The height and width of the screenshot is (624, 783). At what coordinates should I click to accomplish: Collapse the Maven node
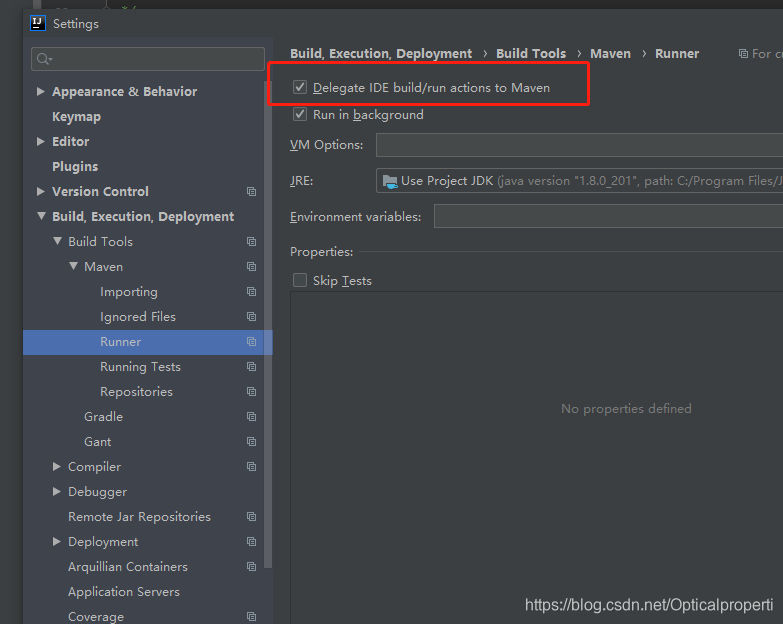coord(73,266)
